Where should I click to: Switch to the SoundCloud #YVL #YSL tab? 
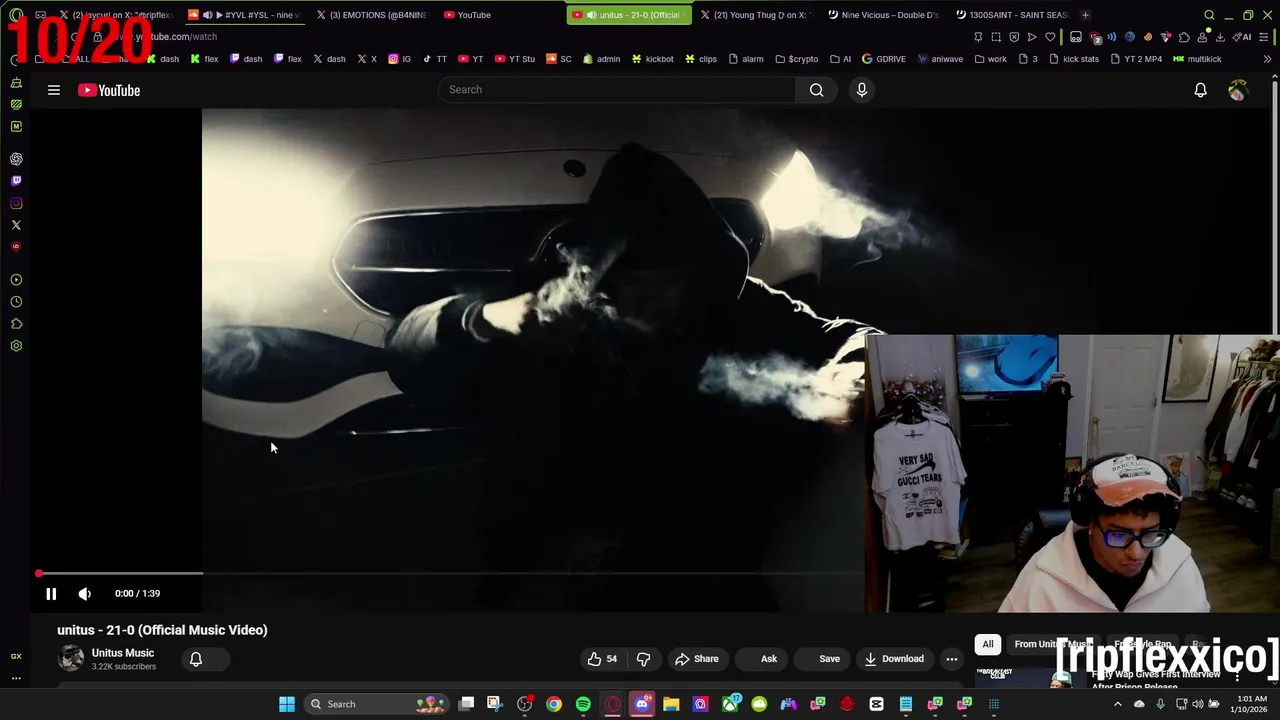245,15
